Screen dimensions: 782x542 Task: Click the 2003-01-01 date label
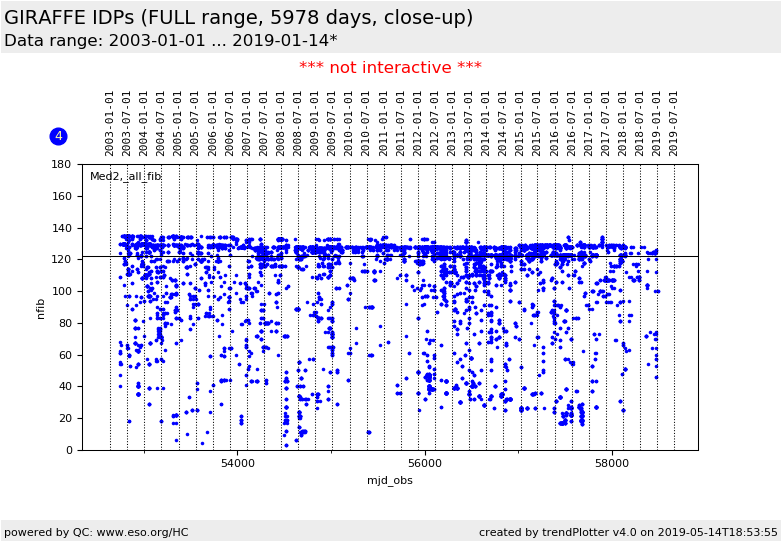pyautogui.click(x=110, y=123)
